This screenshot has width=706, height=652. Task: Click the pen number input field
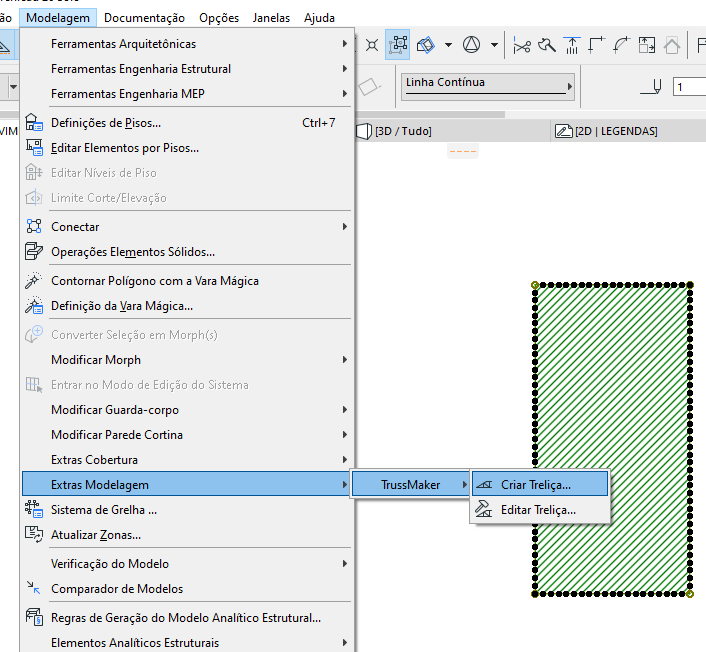coord(689,86)
